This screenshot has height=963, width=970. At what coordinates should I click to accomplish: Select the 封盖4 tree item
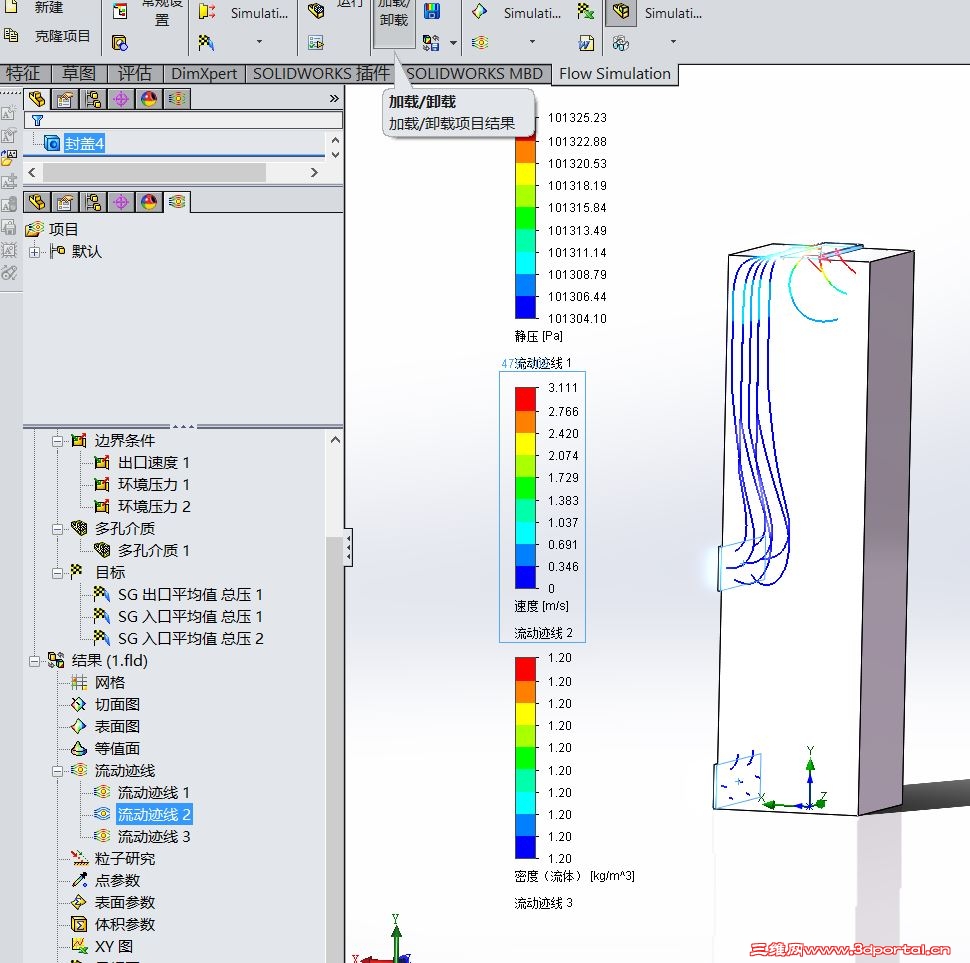coord(84,144)
